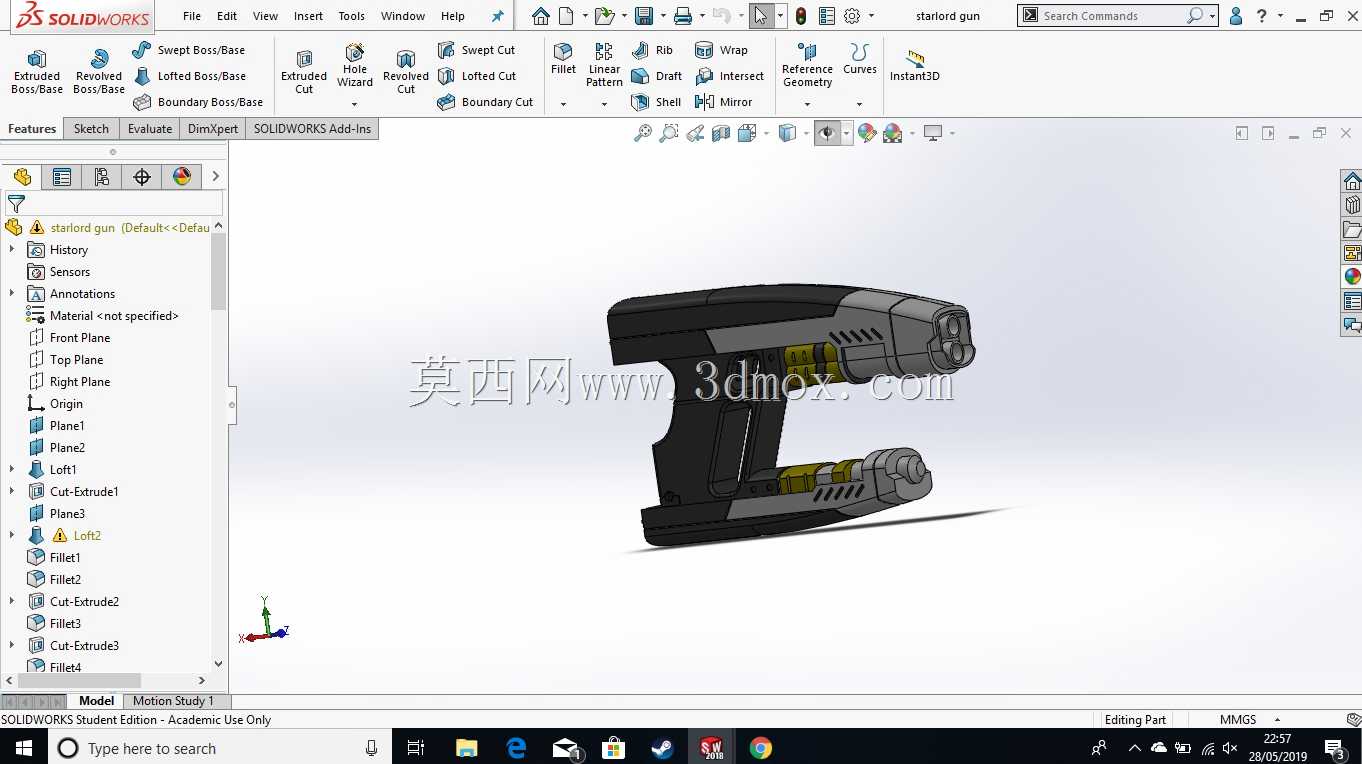Launch the Hole Wizard tool
This screenshot has width=1362, height=764.
click(x=355, y=65)
